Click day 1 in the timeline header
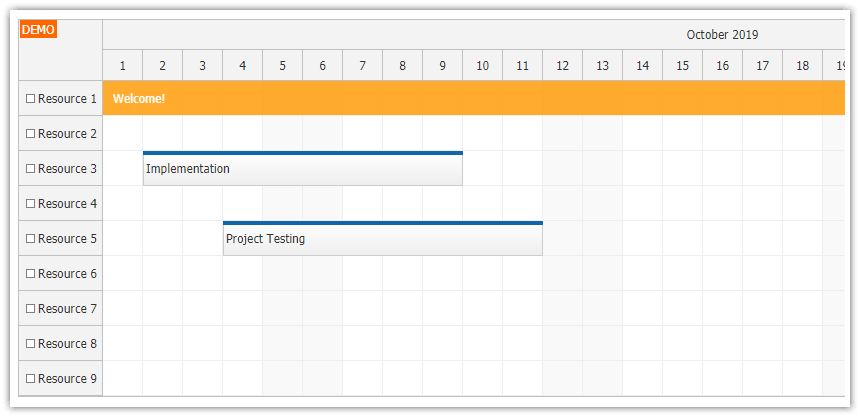 pos(123,66)
